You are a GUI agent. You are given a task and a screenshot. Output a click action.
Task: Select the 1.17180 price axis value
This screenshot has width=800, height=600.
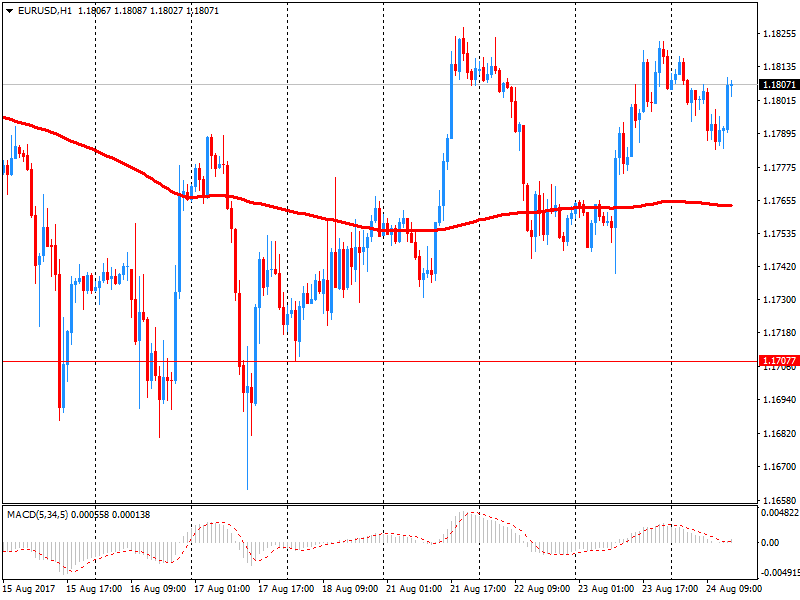779,333
